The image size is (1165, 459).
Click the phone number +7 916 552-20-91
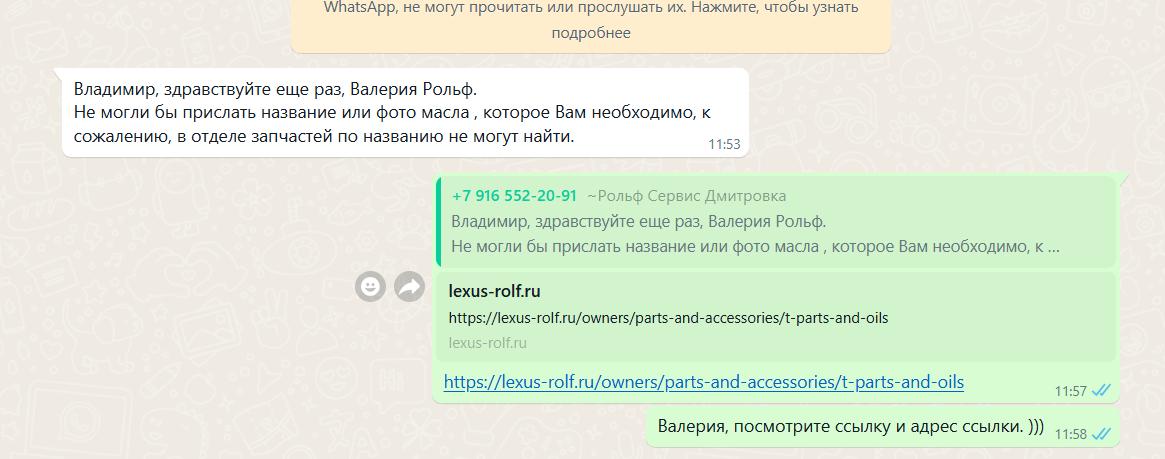point(514,196)
